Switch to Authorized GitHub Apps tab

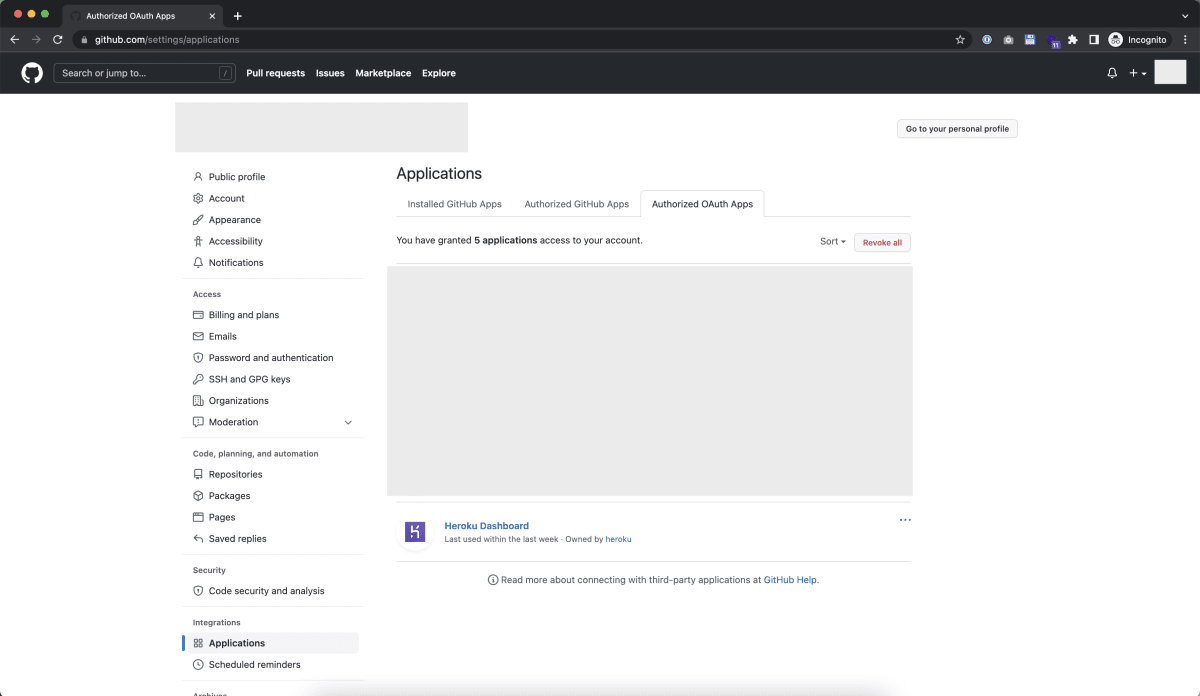[577, 204]
